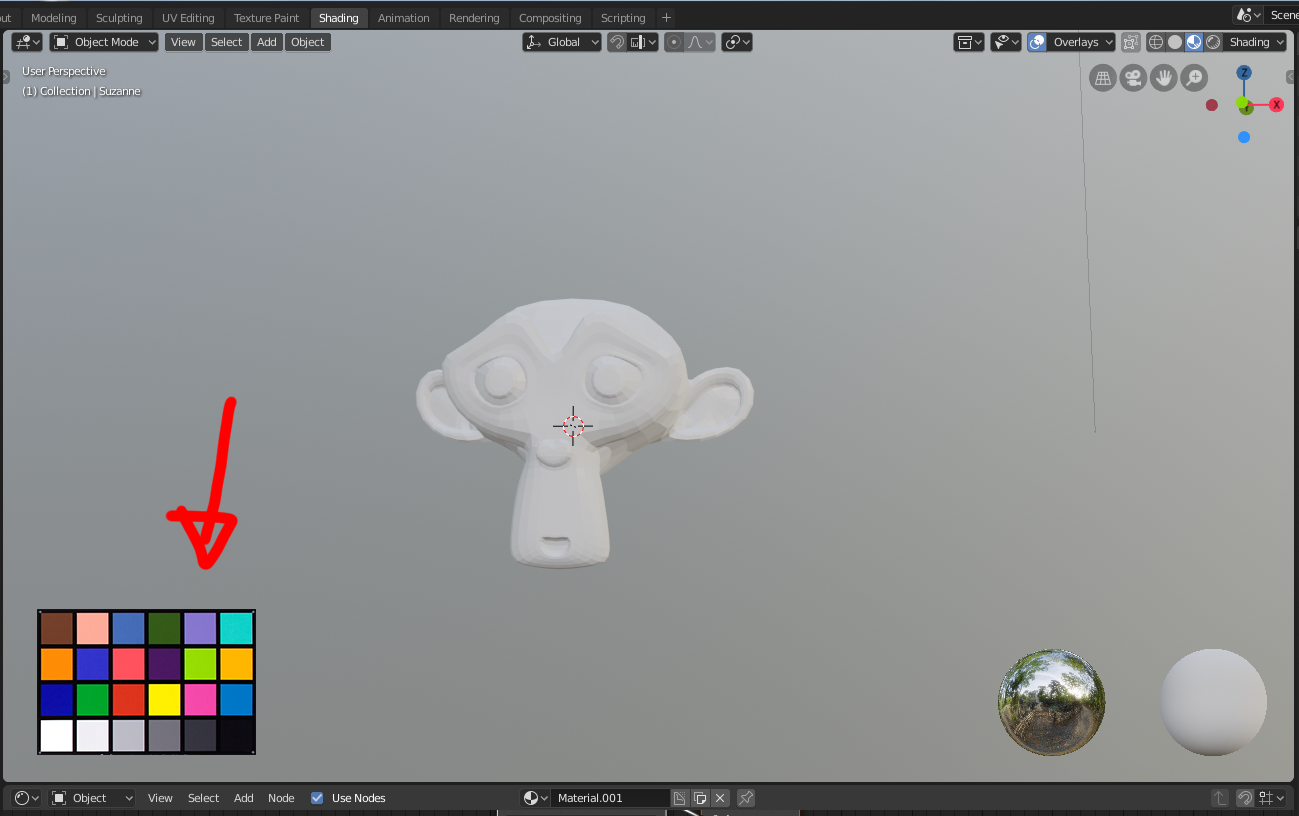Image resolution: width=1299 pixels, height=816 pixels.
Task: Click the HDRI environment preview sphere
Action: click(x=1051, y=702)
